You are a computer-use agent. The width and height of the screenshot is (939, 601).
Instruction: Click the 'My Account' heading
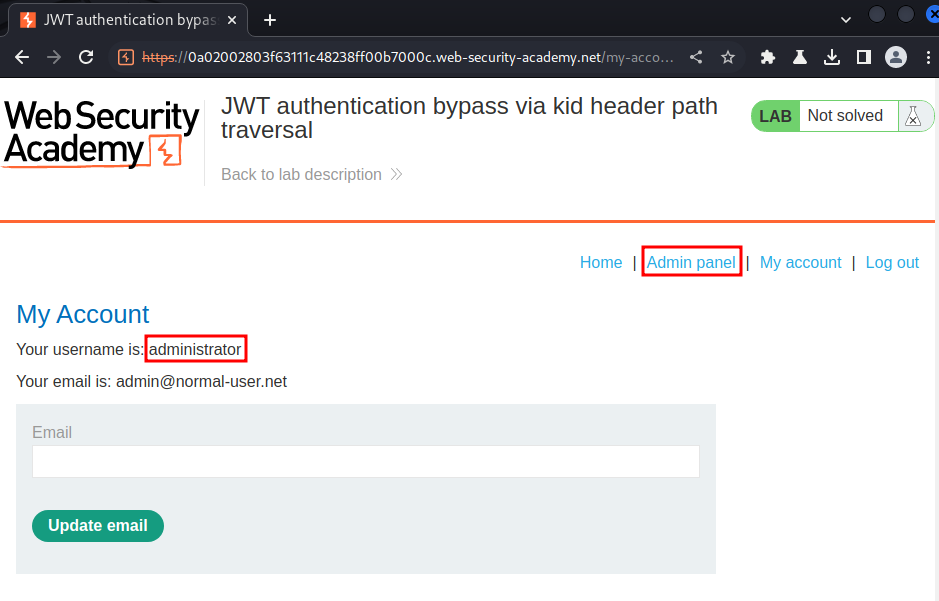[x=83, y=314]
